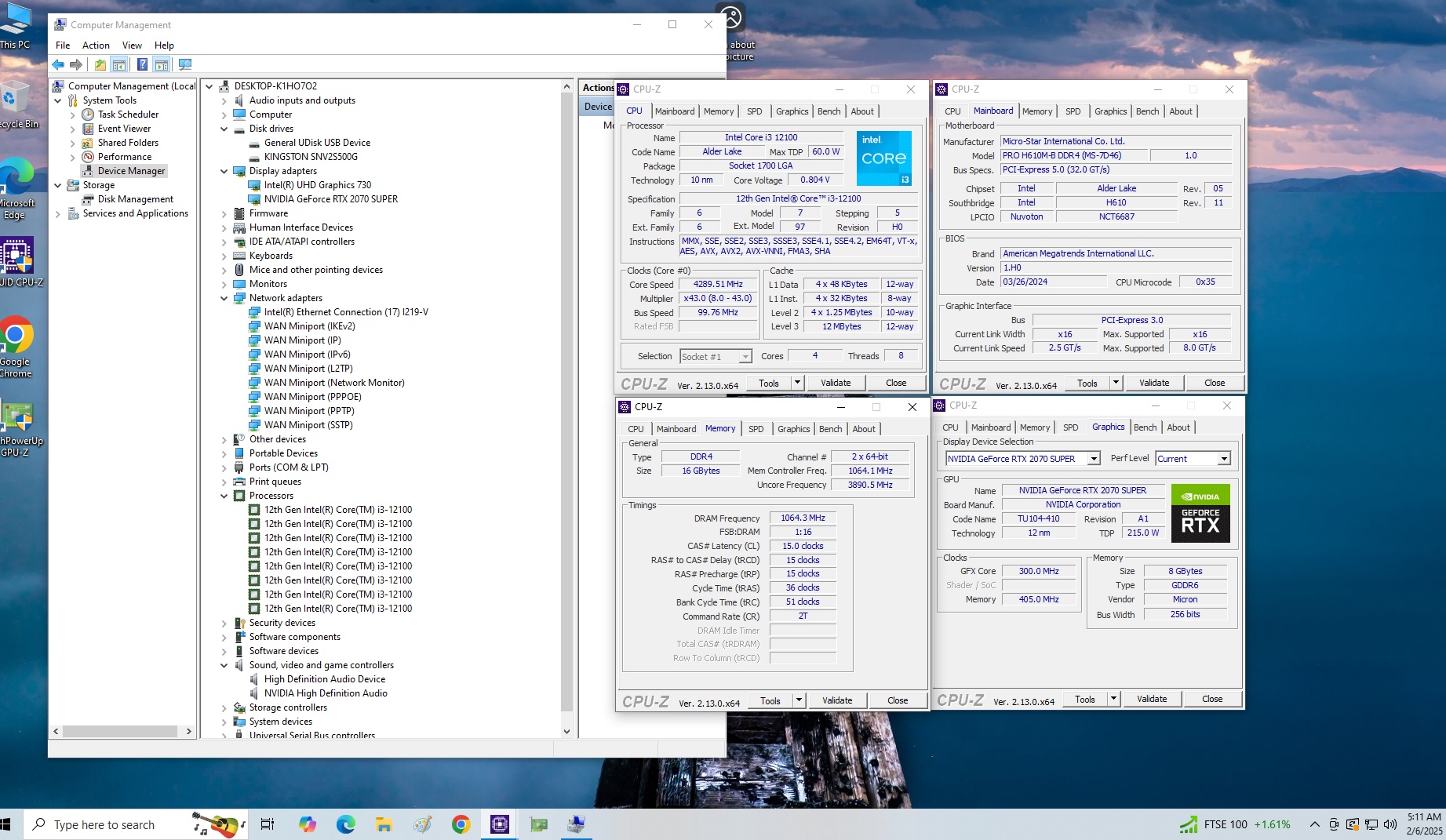The height and width of the screenshot is (840, 1446).
Task: Click Validate in Memory CPU-Z window
Action: click(x=837, y=700)
